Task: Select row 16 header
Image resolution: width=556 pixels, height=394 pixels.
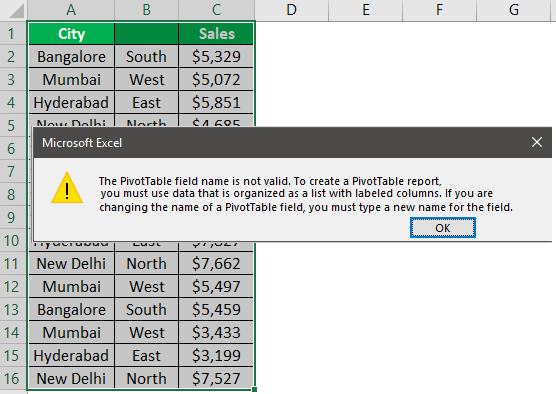Action: (13, 379)
